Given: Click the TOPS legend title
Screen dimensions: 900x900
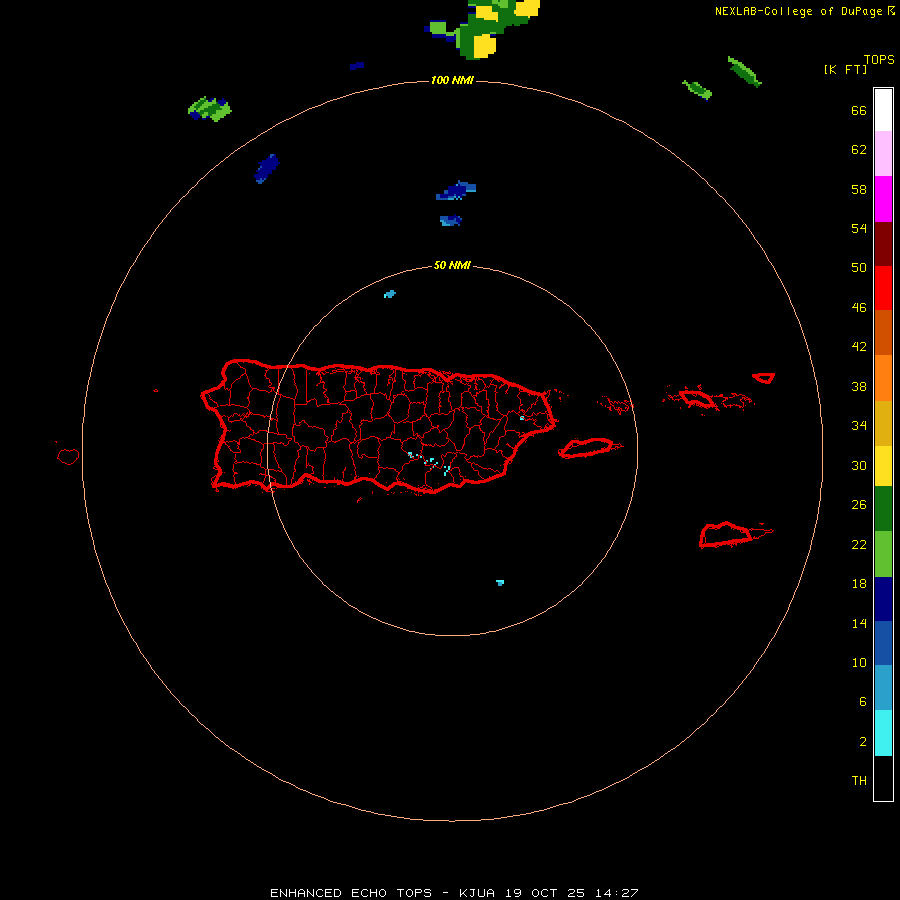Looking at the screenshot, I should click(879, 60).
